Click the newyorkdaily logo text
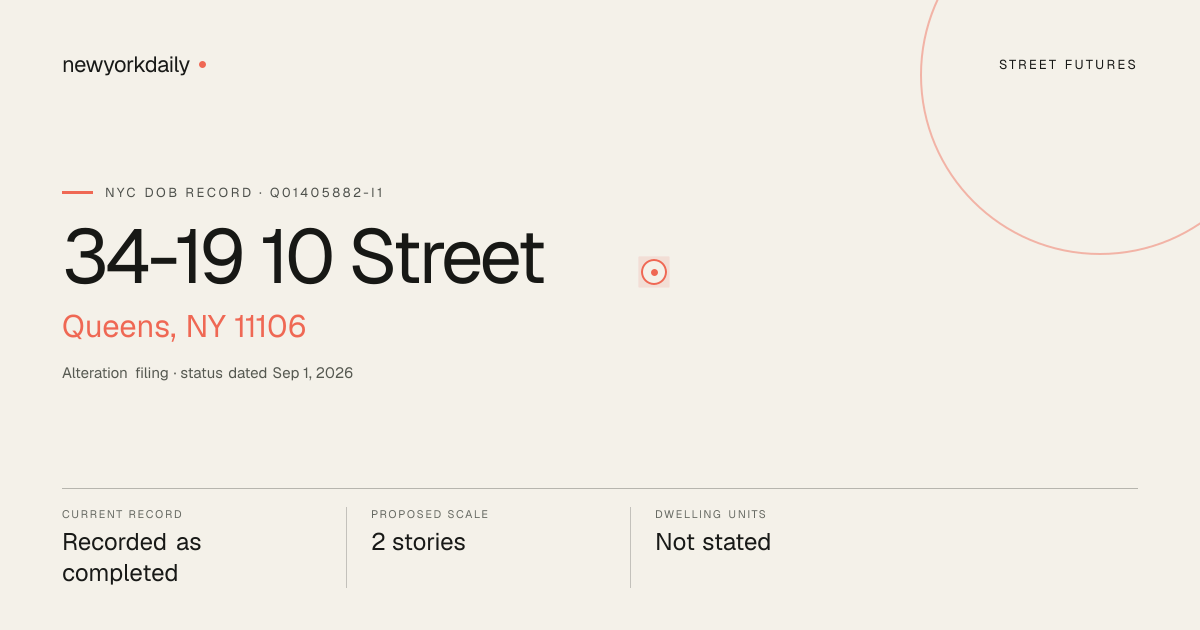The width and height of the screenshot is (1200, 630). coord(126,65)
